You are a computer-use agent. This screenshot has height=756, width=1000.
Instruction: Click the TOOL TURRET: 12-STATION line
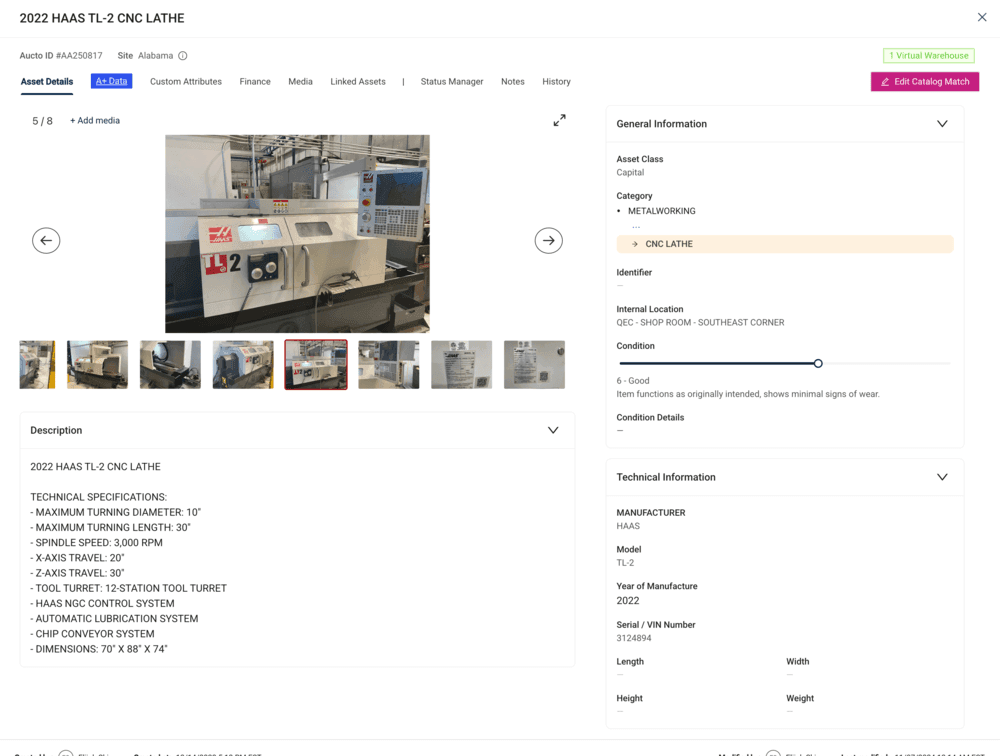(128, 588)
